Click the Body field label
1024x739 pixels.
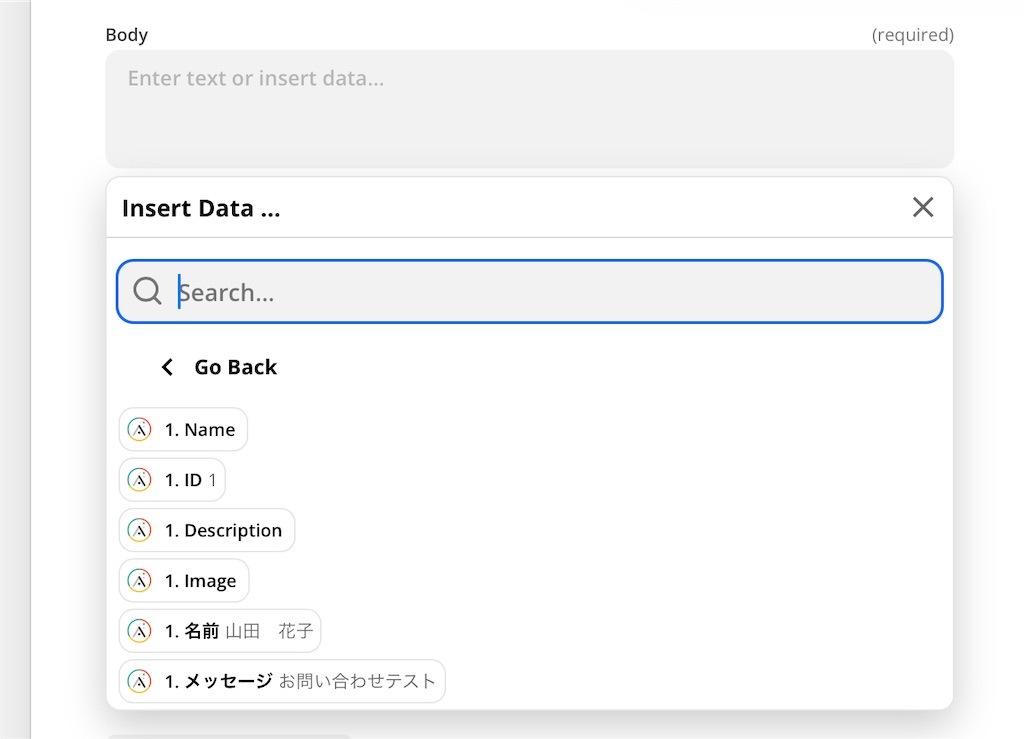127,35
